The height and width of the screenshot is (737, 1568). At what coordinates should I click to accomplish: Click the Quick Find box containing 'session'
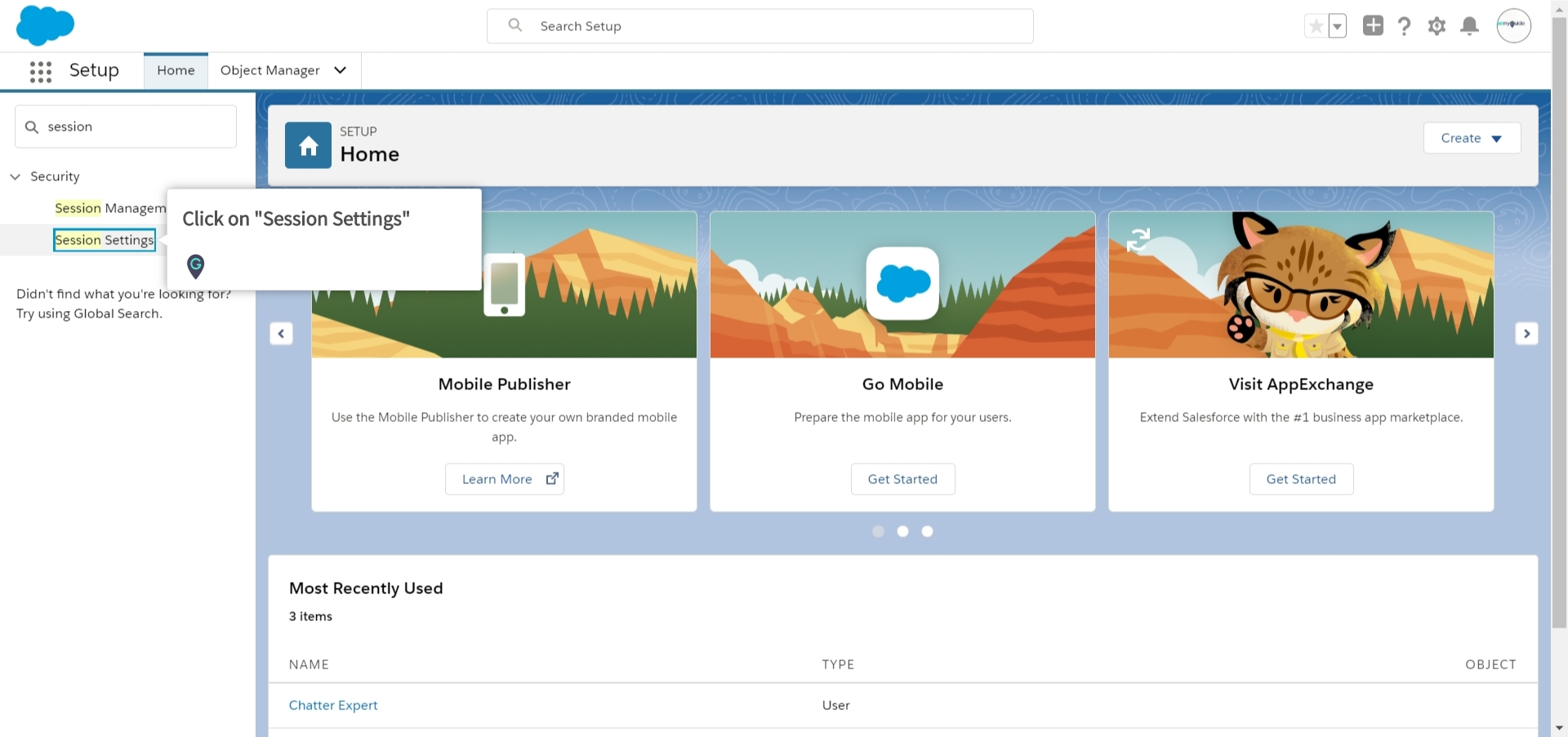tap(126, 127)
